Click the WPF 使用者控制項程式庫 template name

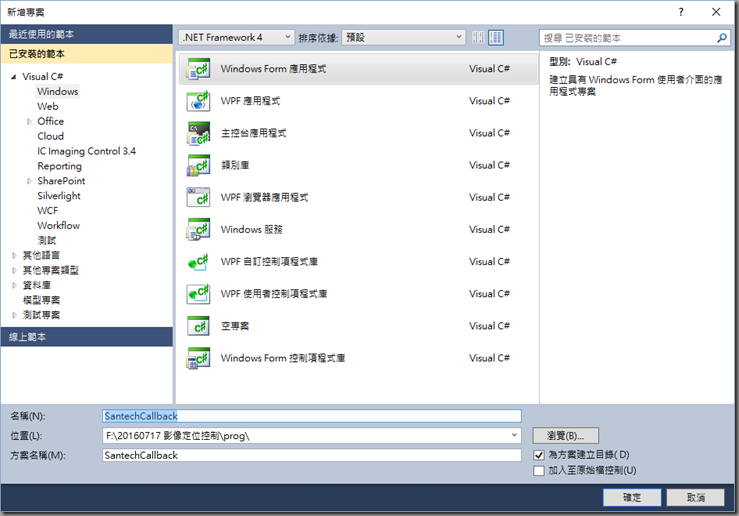[274, 294]
